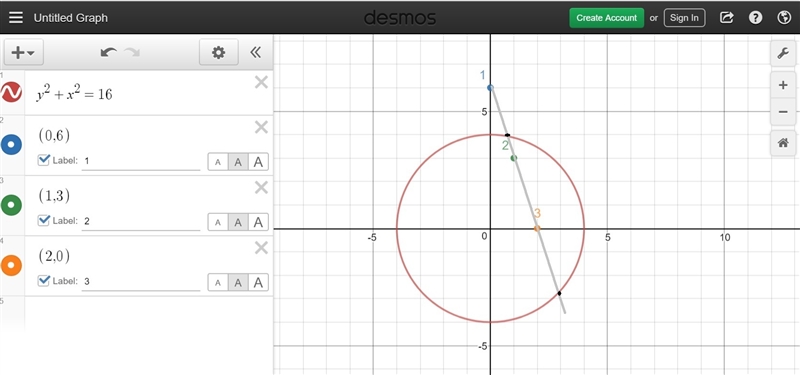The image size is (800, 375).
Task: Zoom in with the plus button
Action: pyautogui.click(x=783, y=85)
